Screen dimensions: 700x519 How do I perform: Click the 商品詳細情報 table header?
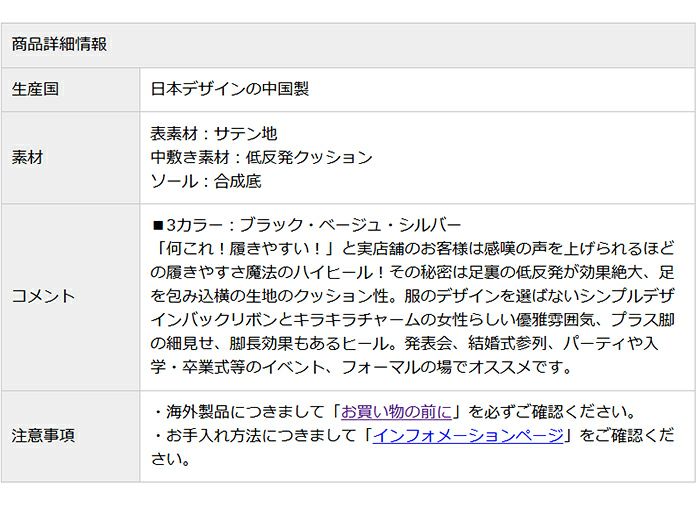pos(60,45)
